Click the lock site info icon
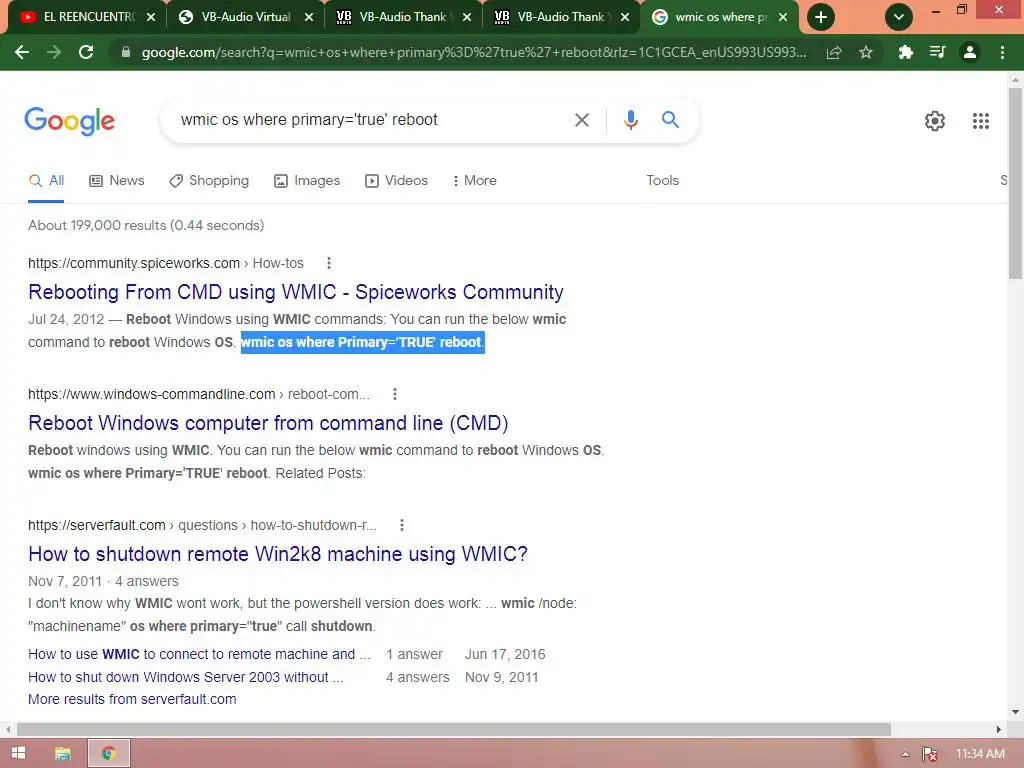 tap(125, 52)
